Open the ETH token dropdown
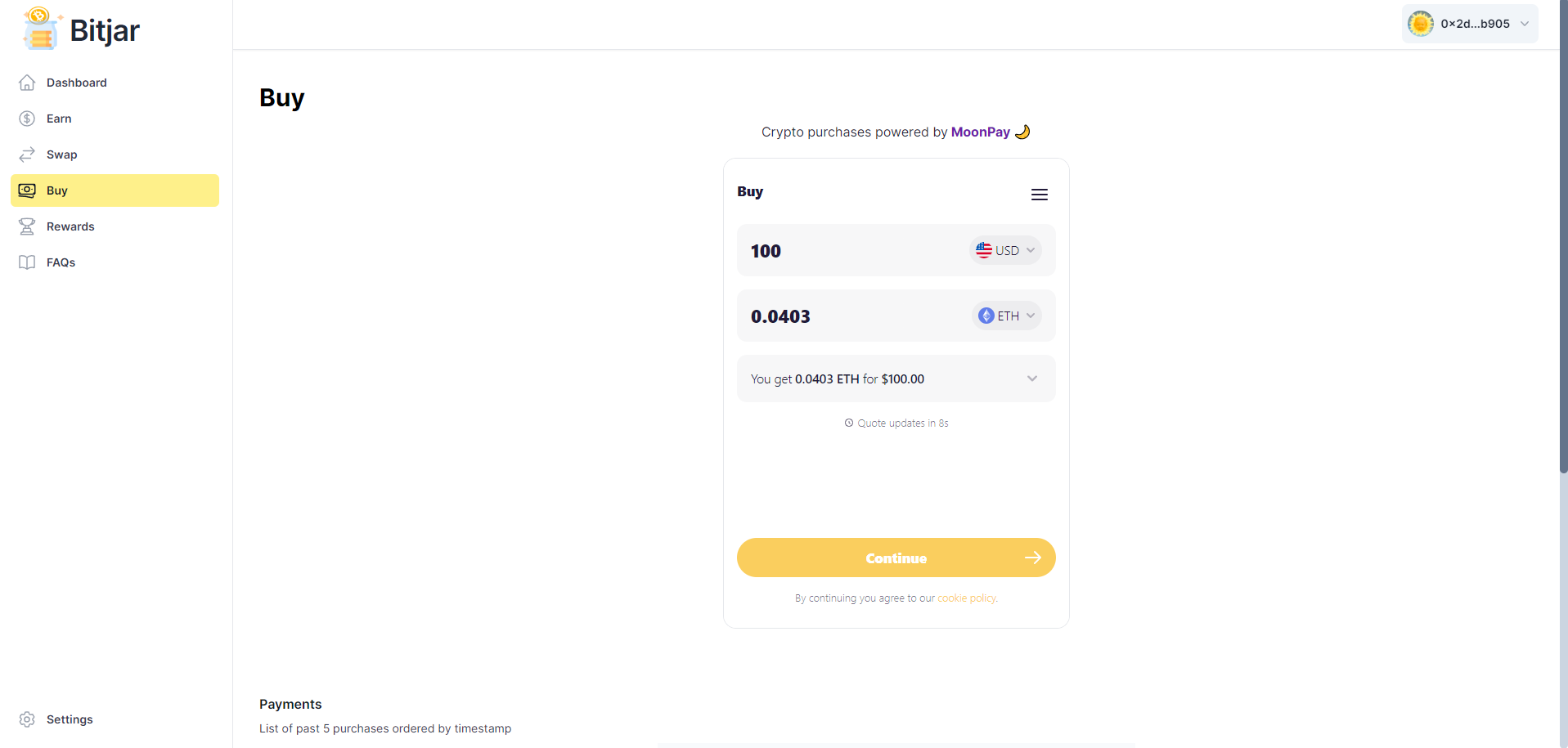The width and height of the screenshot is (1568, 748). tap(1006, 316)
